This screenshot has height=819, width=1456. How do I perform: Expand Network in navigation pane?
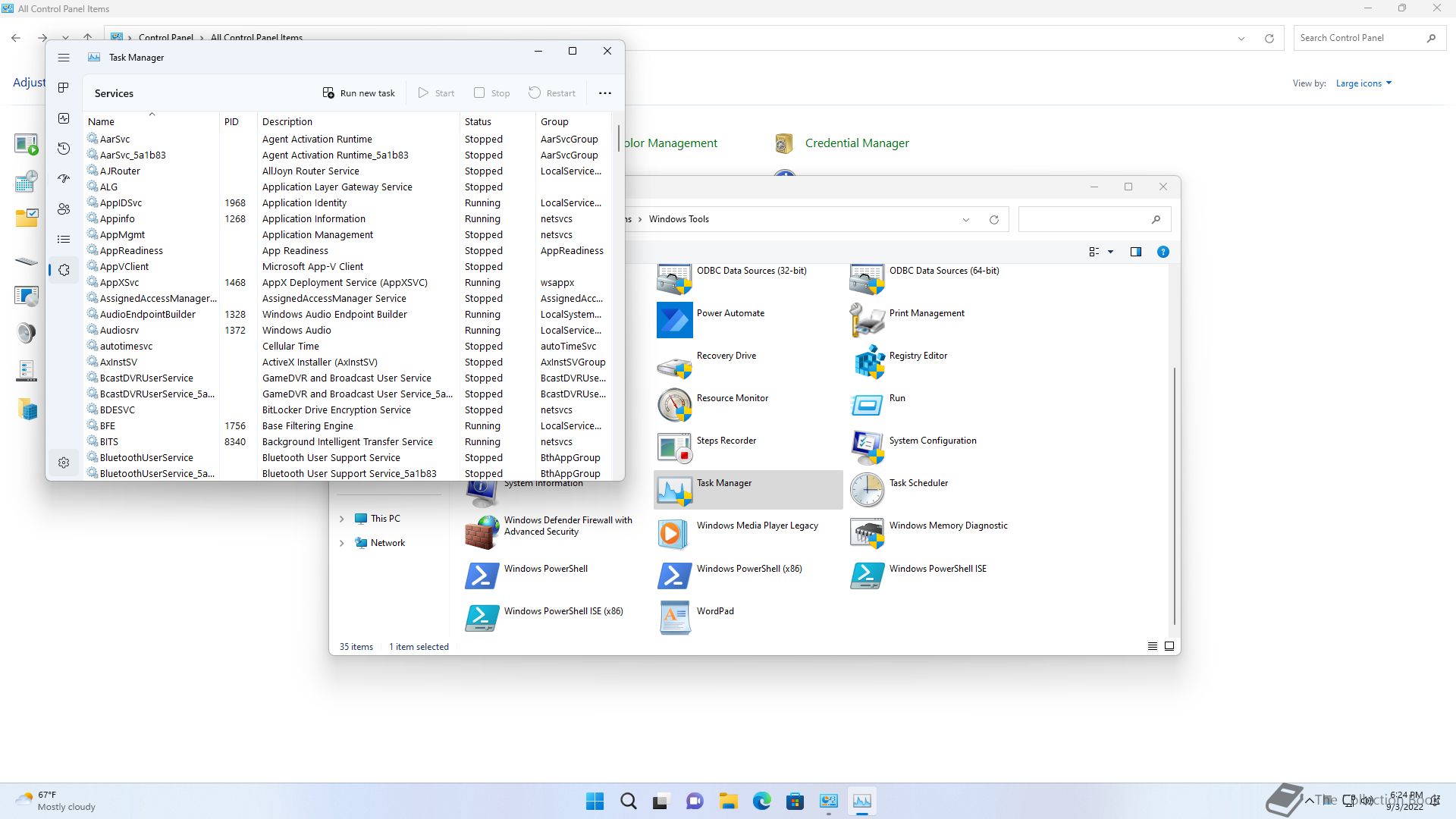pos(341,543)
